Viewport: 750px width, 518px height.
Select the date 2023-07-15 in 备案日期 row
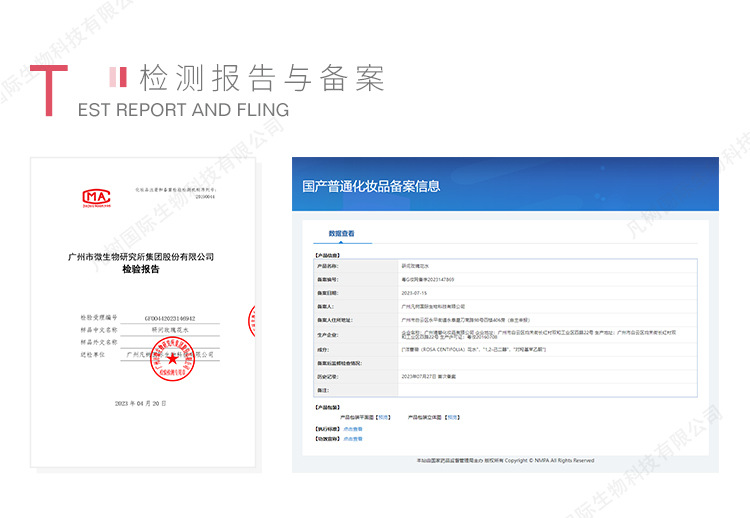[414, 293]
